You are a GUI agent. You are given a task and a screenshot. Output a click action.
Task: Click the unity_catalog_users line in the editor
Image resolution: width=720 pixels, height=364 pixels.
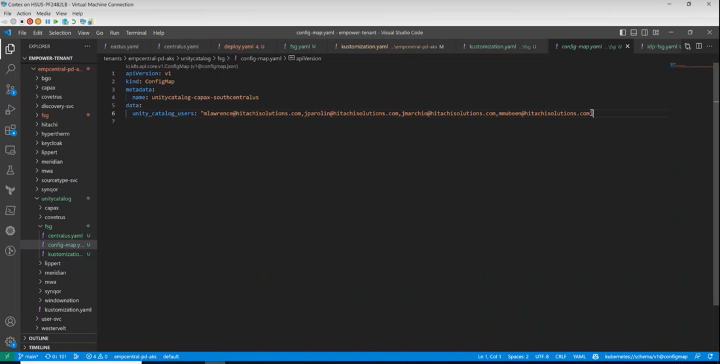[x=362, y=113]
